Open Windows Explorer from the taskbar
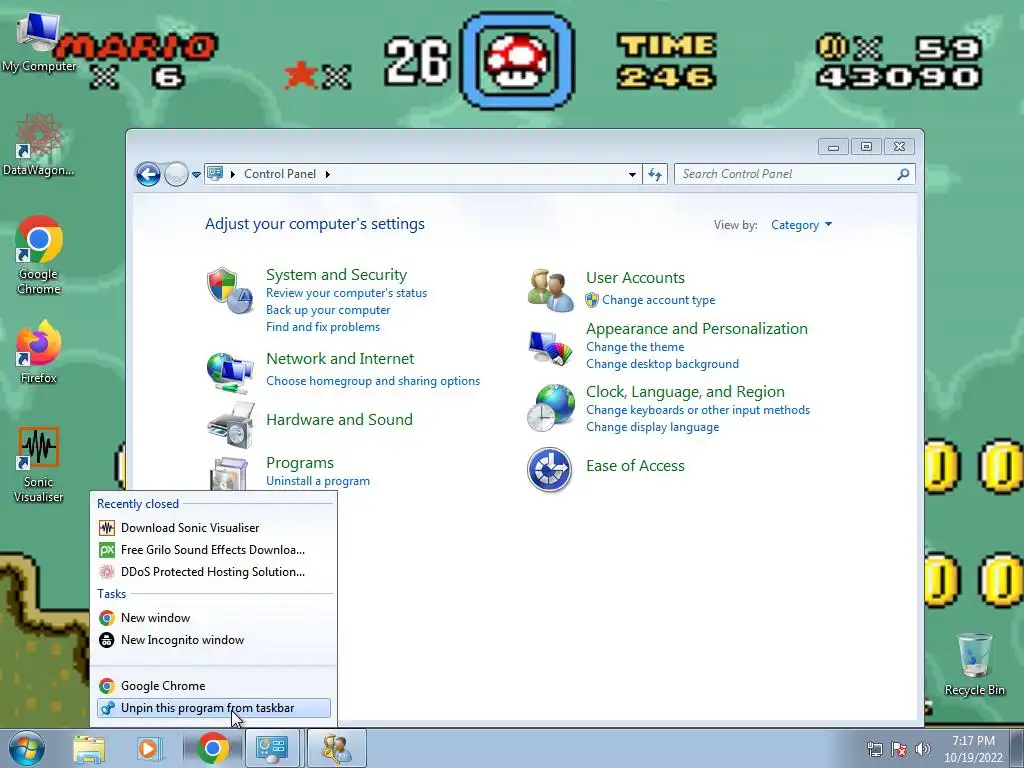The height and width of the screenshot is (768, 1024). [x=89, y=748]
